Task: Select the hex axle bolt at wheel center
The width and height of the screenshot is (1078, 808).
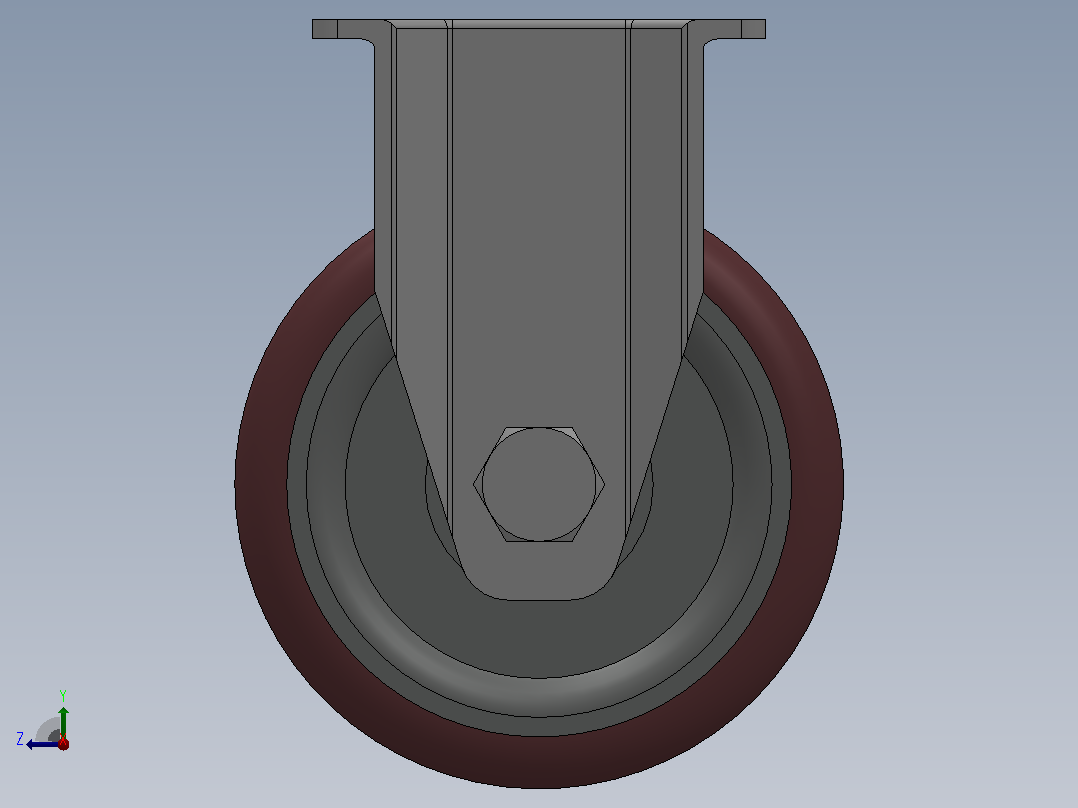Action: [539, 484]
